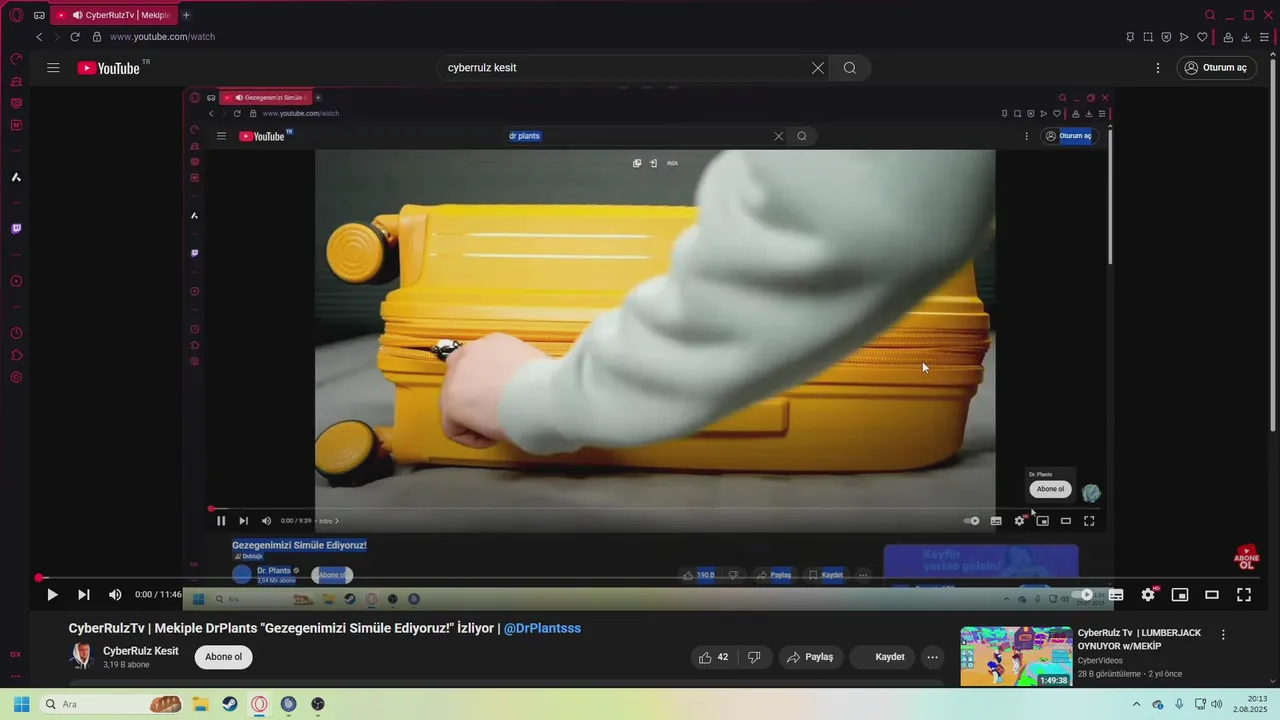Open the browser profile account icon
Viewport: 1280px width, 720px height.
pos(1228,37)
